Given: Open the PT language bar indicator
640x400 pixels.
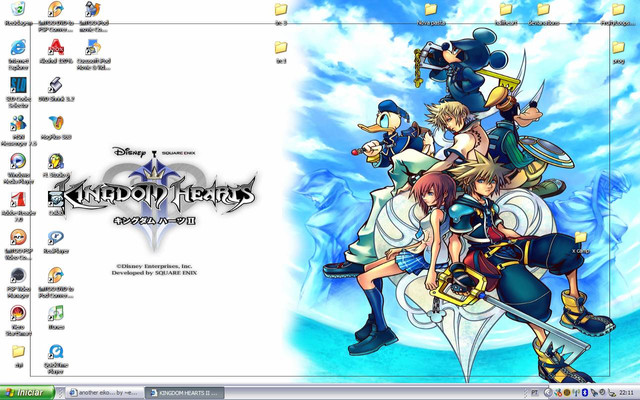Looking at the screenshot, I should click(535, 393).
